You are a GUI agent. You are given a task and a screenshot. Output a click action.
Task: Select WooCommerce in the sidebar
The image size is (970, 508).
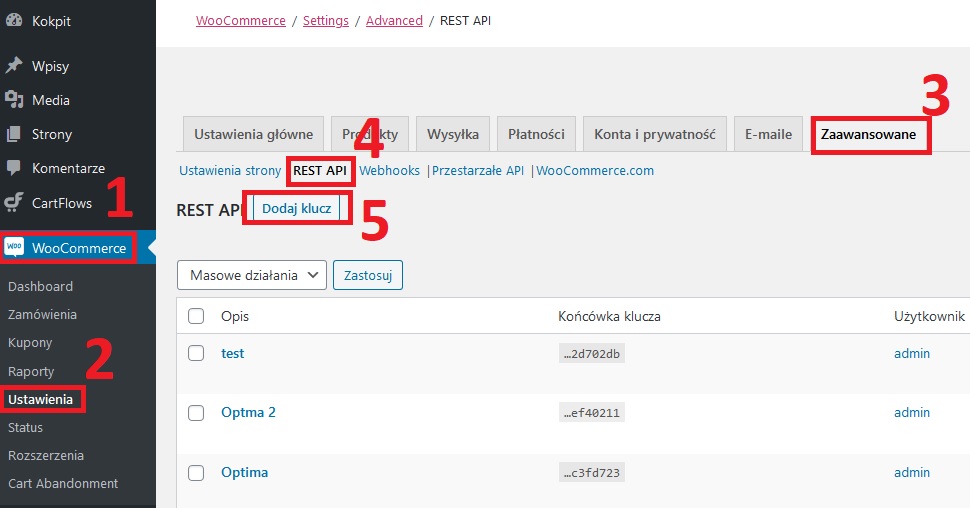[79, 248]
